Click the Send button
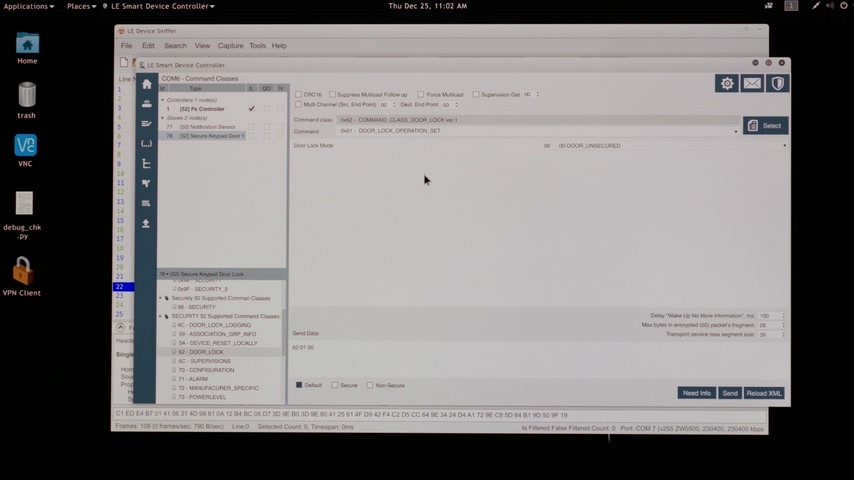 [730, 393]
